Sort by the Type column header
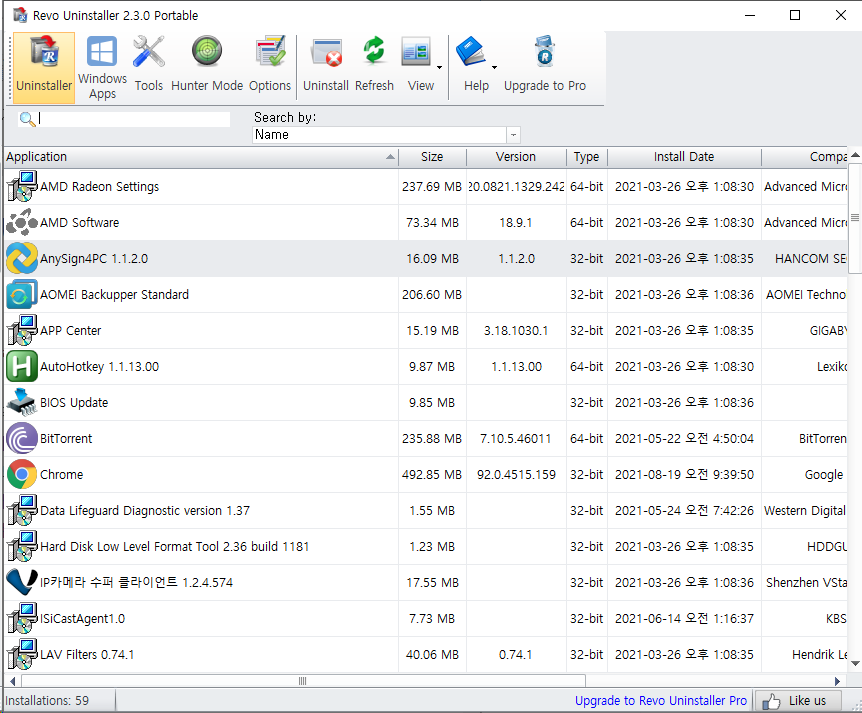Image resolution: width=862 pixels, height=713 pixels. point(587,157)
